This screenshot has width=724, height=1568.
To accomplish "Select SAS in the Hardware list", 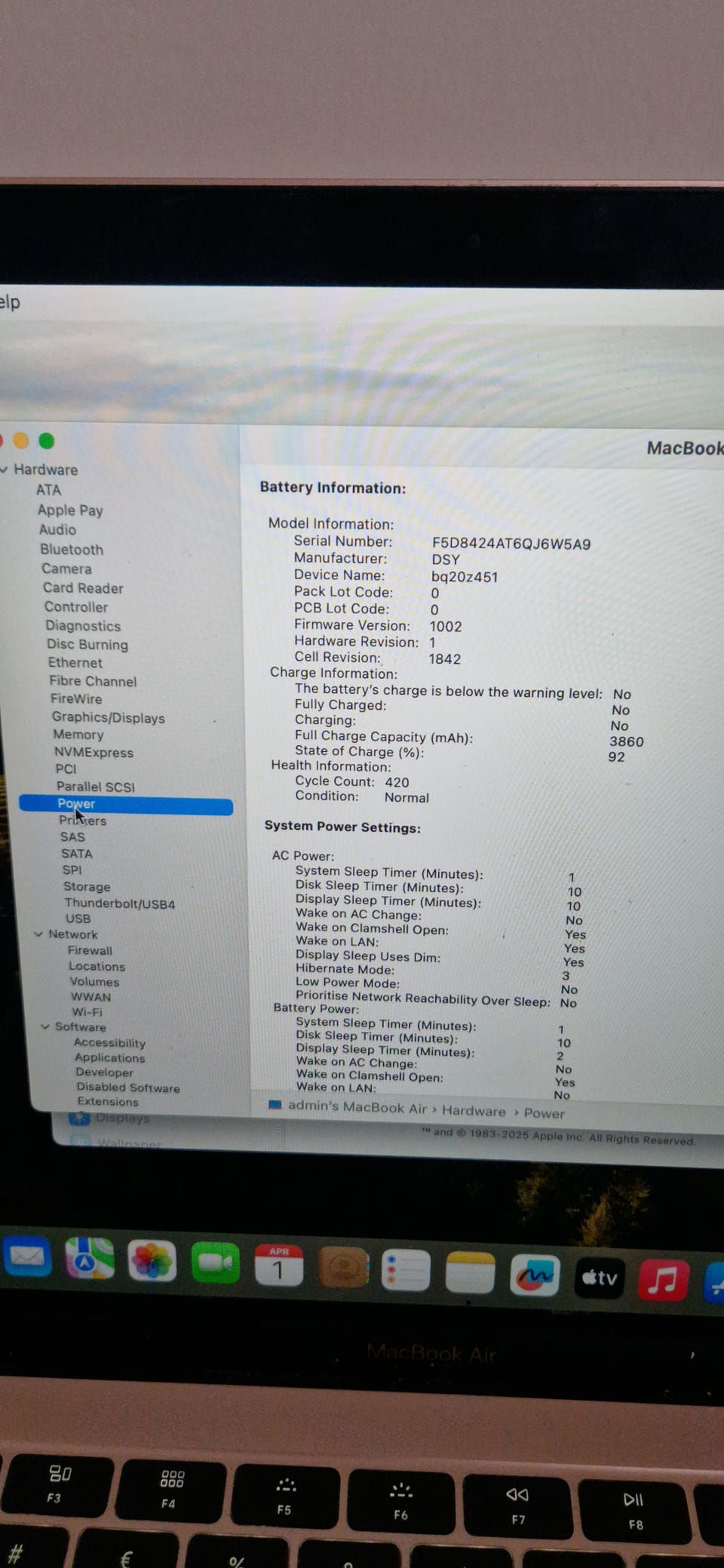I will click(x=72, y=836).
